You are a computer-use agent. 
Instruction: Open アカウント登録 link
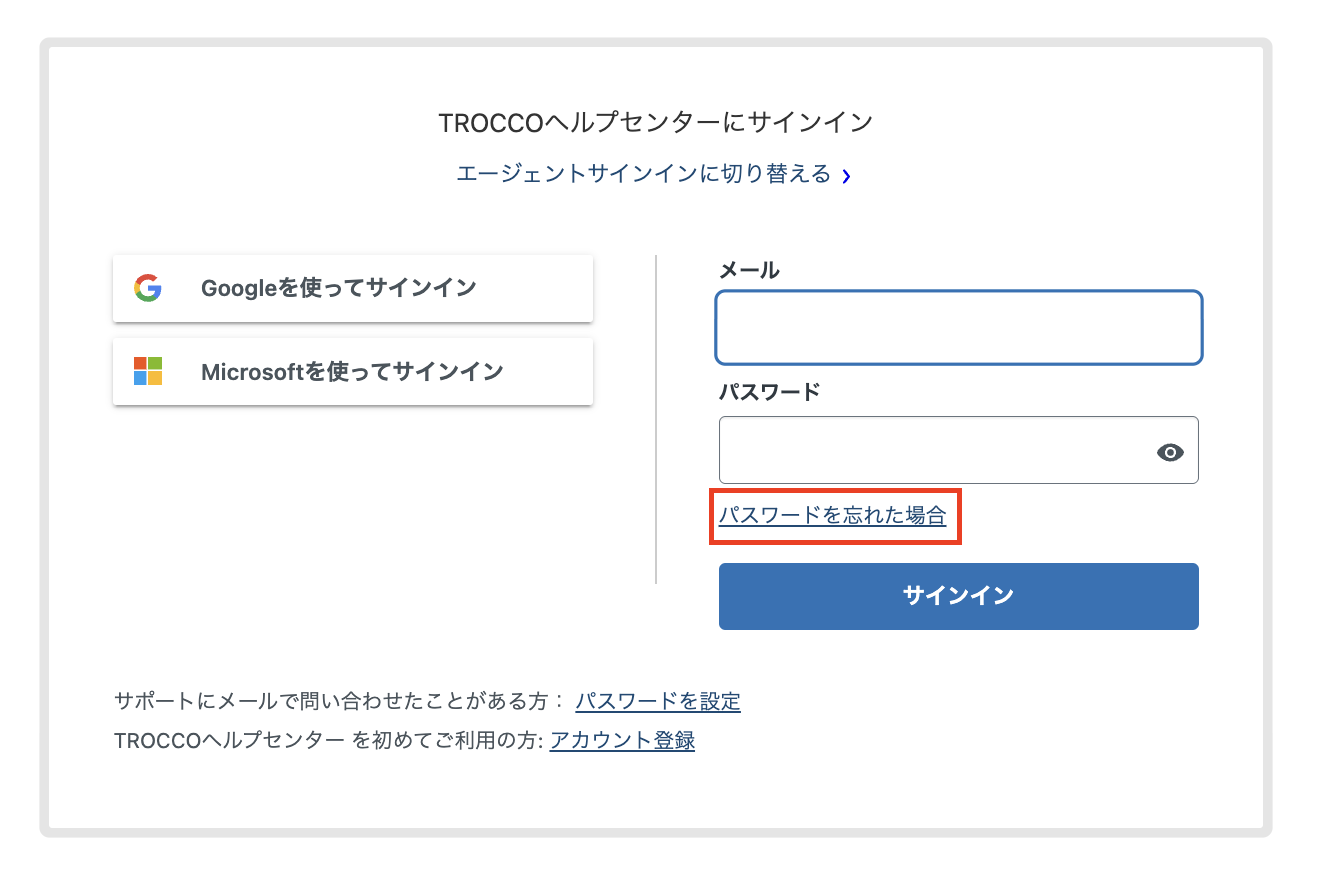coord(621,741)
